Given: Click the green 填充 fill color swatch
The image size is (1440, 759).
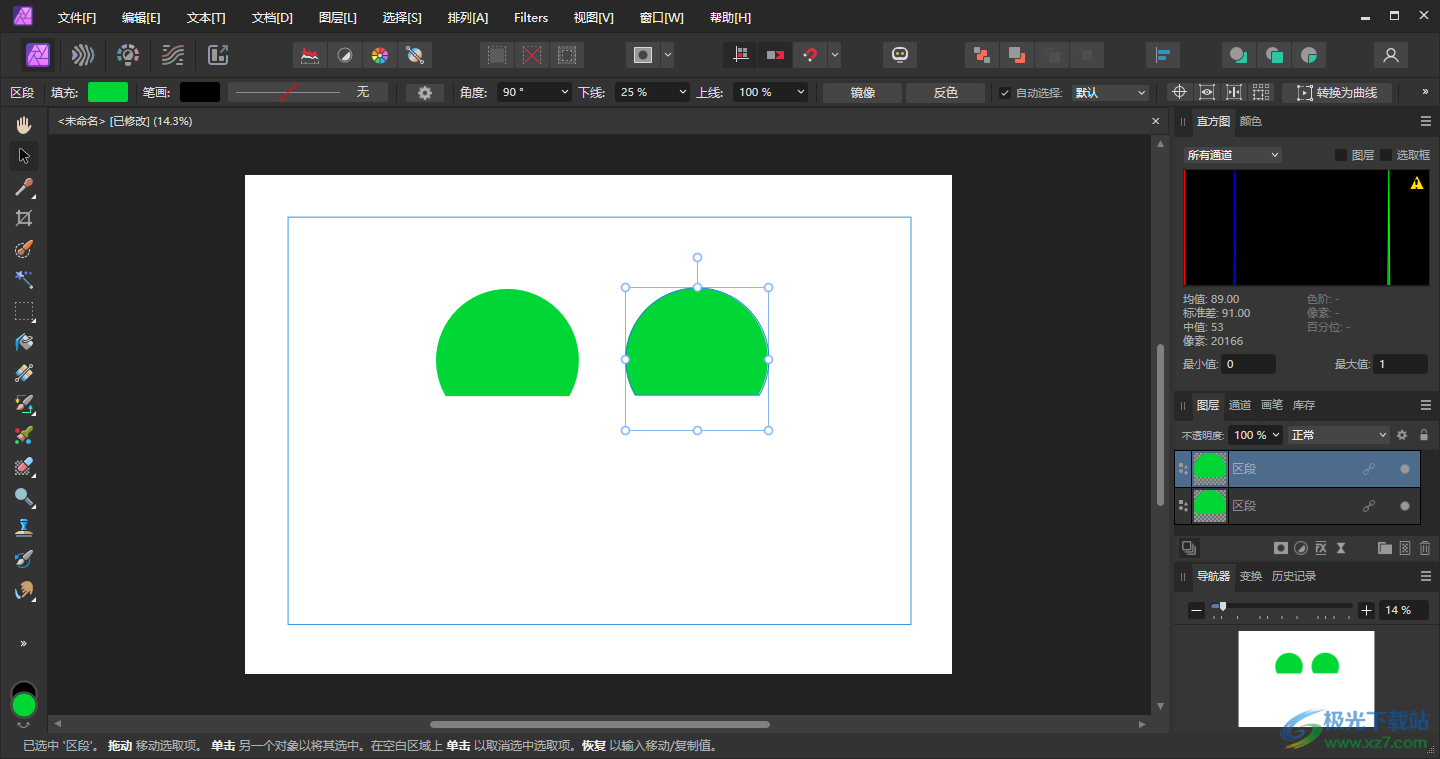Looking at the screenshot, I should (108, 92).
